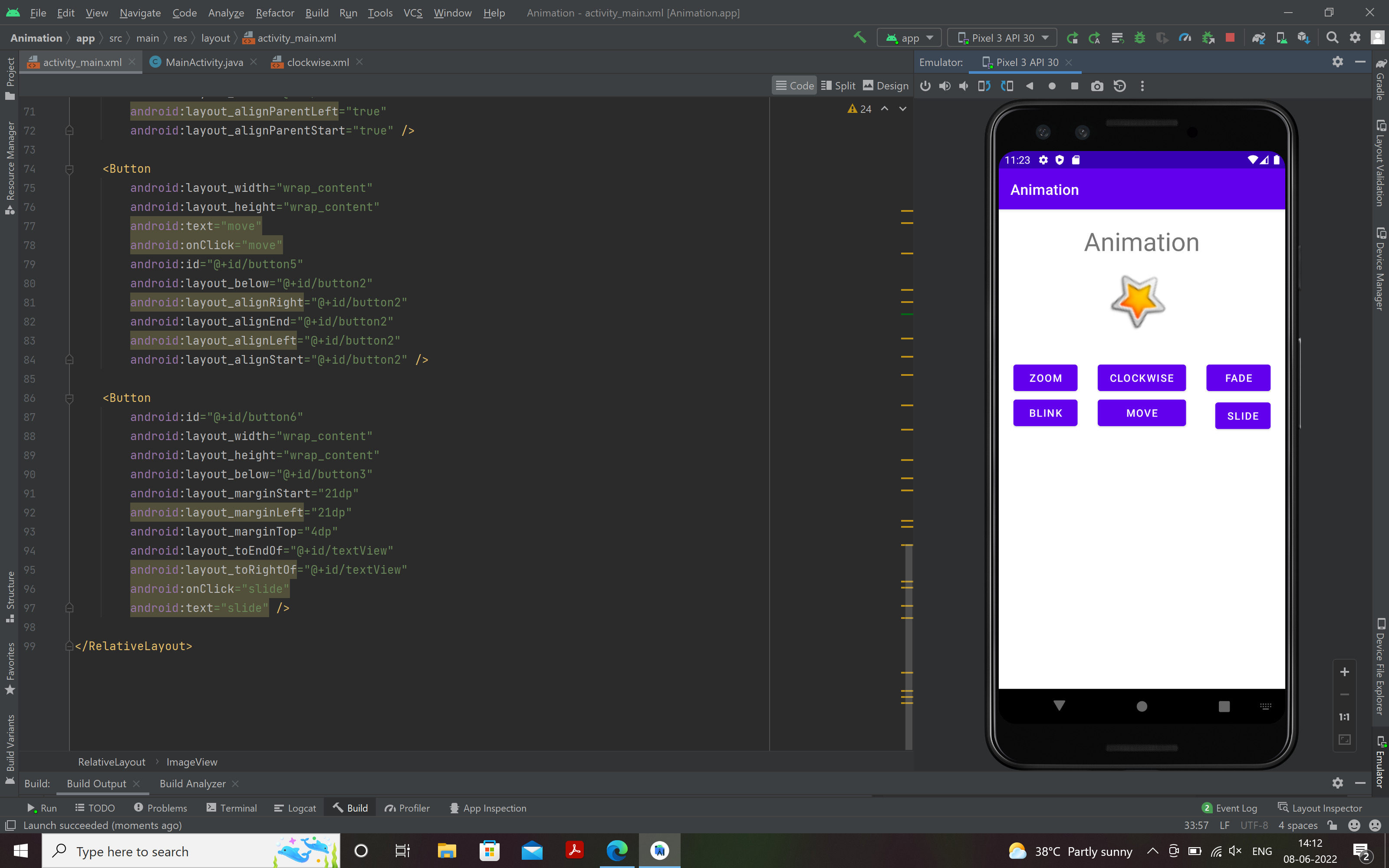
Task: Open the emulator extended controls menu
Action: click(x=1142, y=85)
